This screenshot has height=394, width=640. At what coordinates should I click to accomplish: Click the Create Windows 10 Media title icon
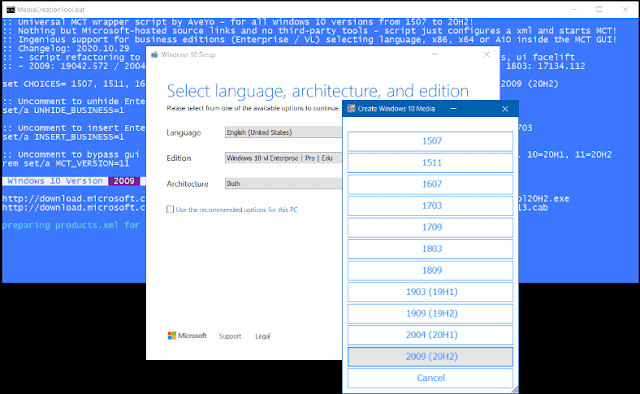point(351,109)
